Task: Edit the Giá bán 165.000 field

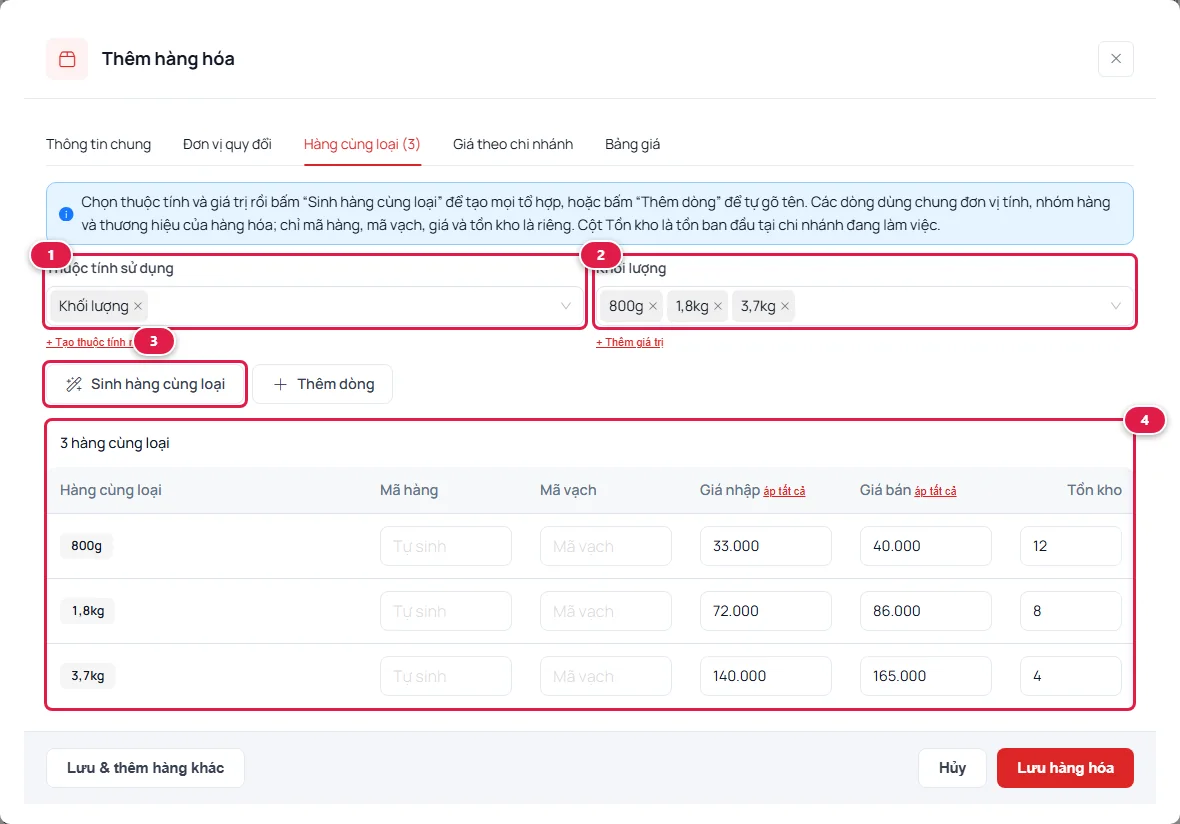Action: (x=926, y=676)
